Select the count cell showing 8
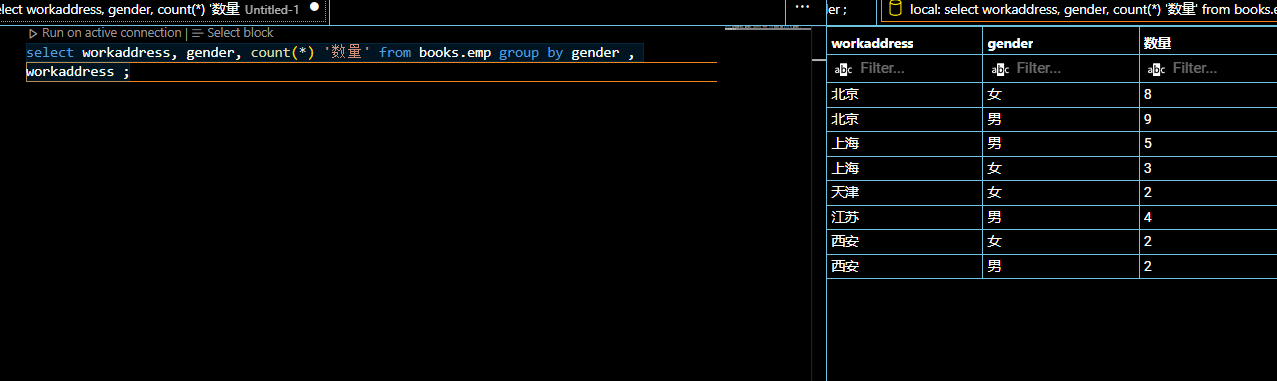The image size is (1277, 381). 1208,94
